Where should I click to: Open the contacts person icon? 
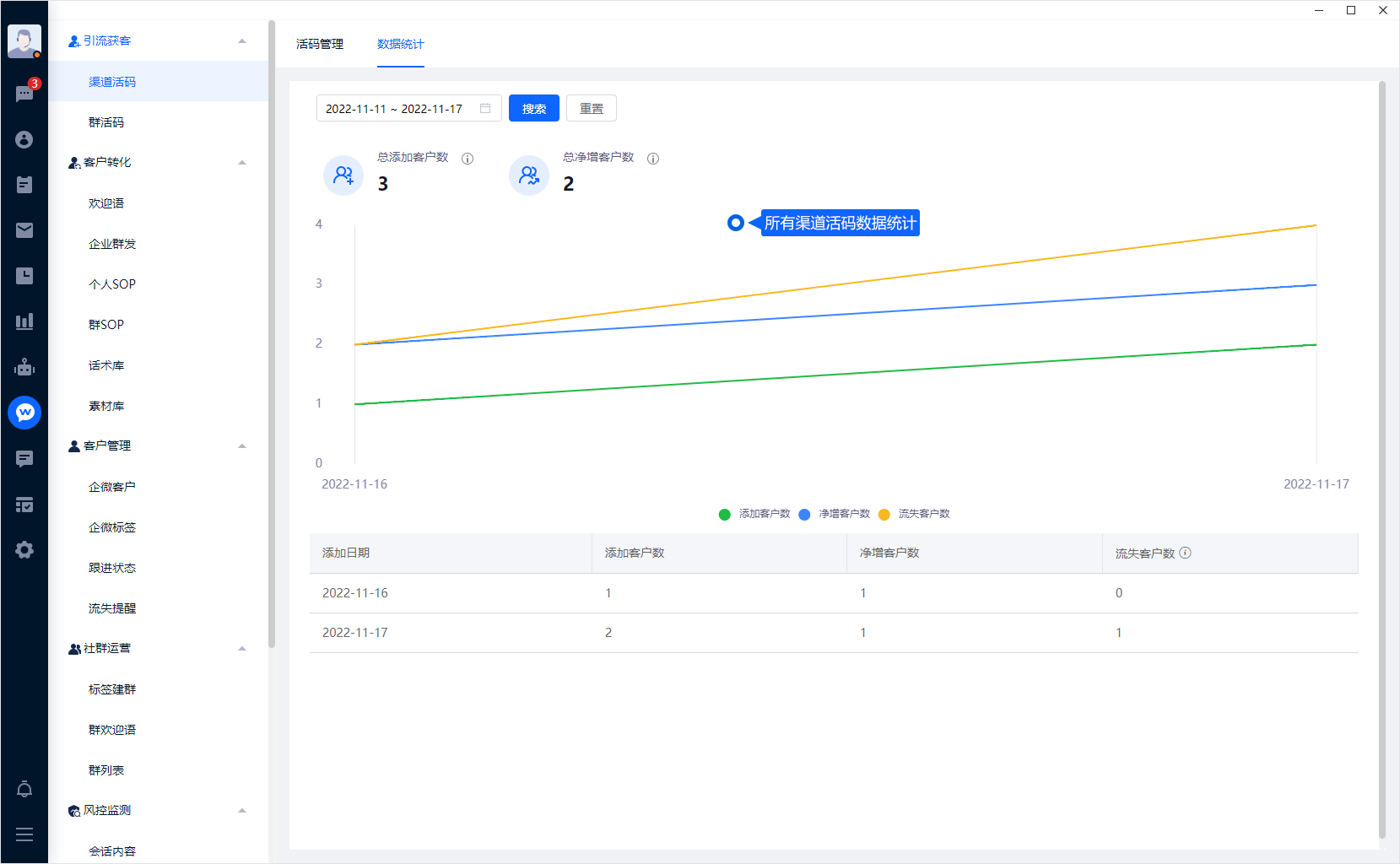[x=24, y=139]
